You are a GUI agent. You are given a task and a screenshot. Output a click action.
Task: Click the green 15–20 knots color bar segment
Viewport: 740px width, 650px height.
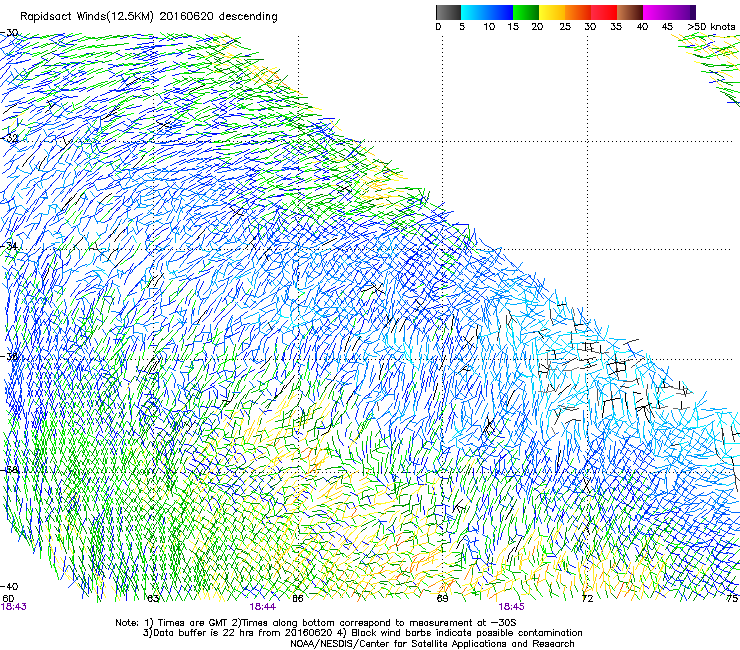[526, 12]
